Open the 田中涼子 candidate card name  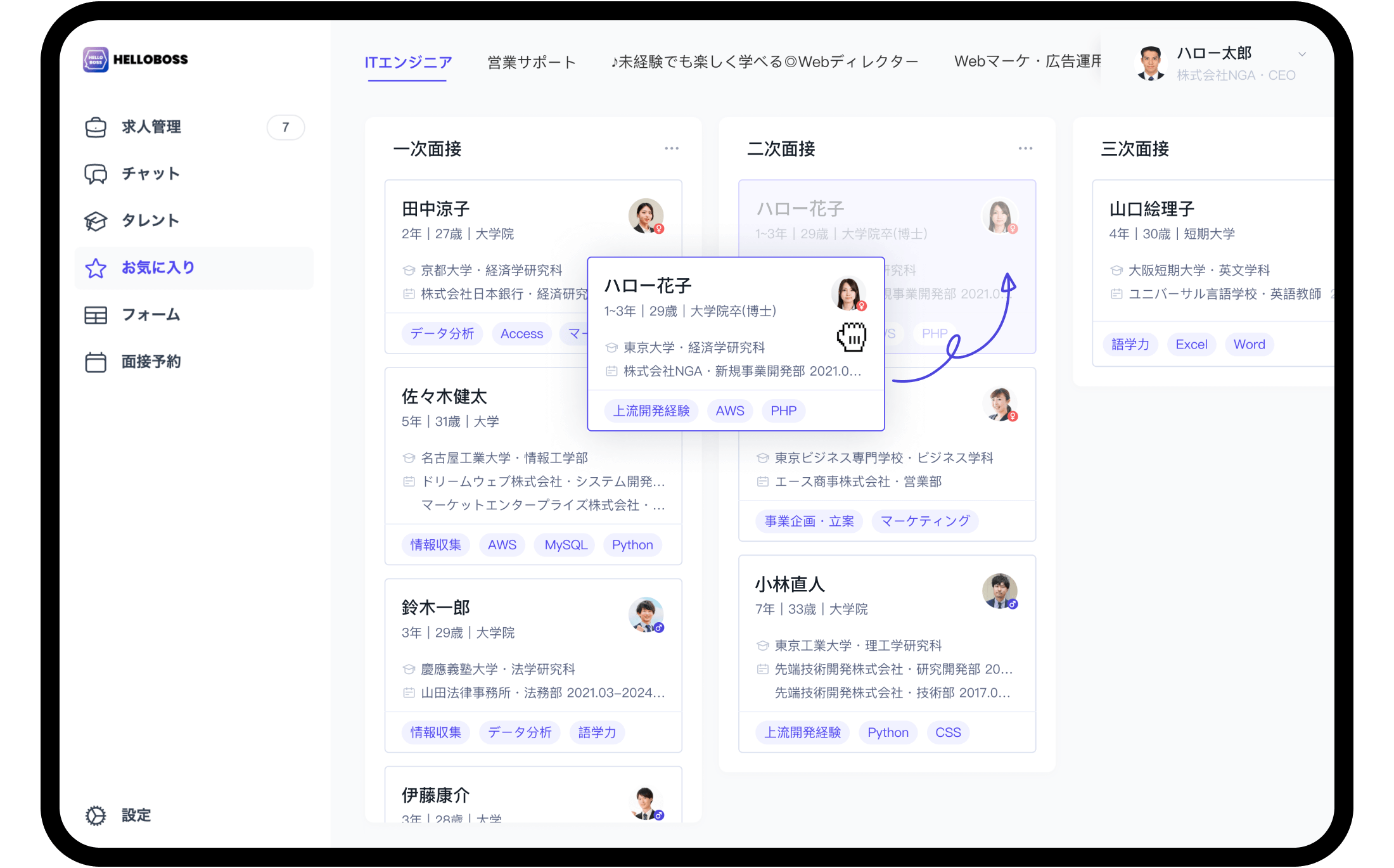pyautogui.click(x=436, y=209)
